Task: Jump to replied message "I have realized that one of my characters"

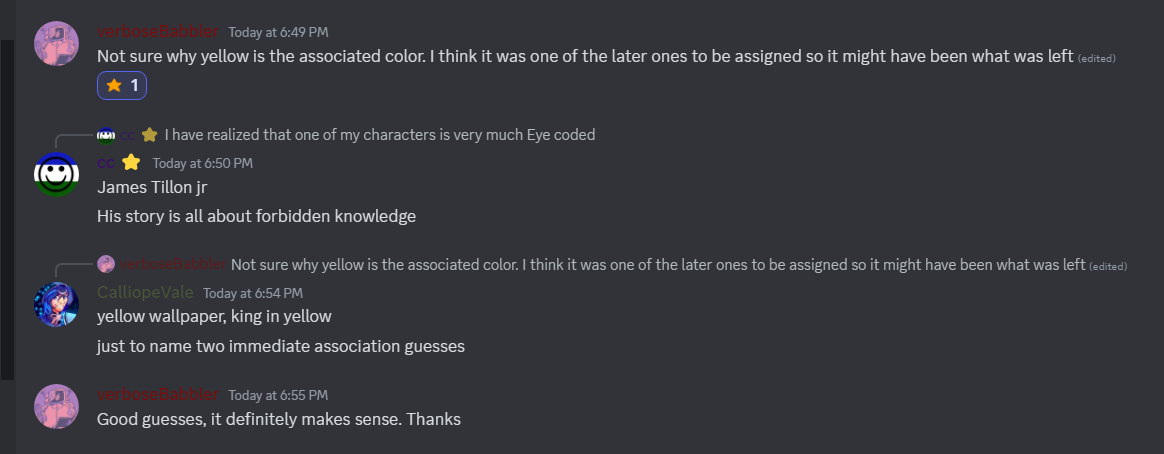Action: coord(380,134)
